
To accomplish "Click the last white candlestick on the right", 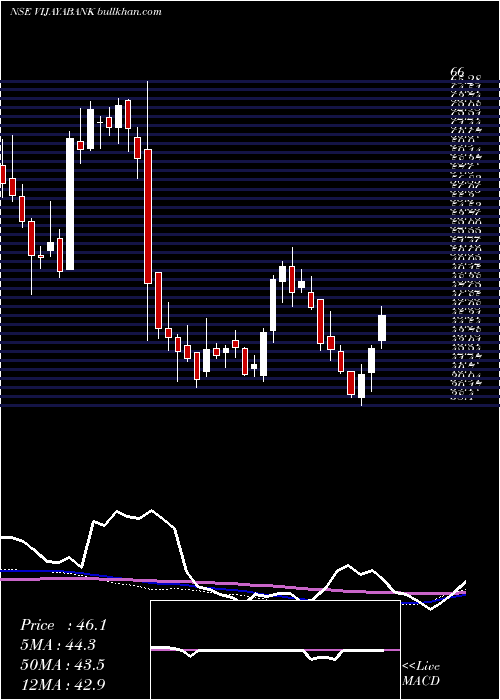I will pos(382,328).
